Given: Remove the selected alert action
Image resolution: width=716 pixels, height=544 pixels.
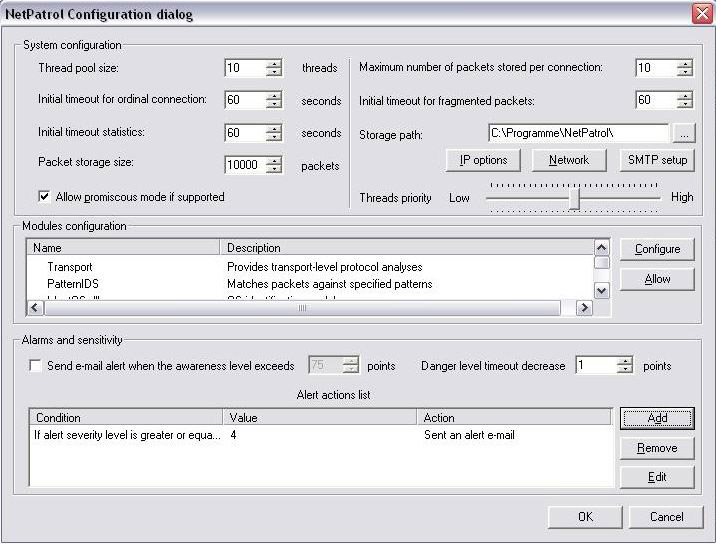Looking at the screenshot, I should pos(657,448).
